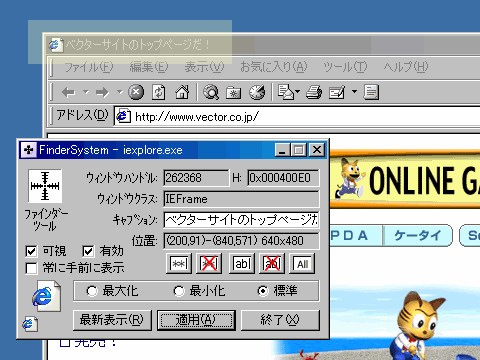Click the 最新表示(R) refresh button
This screenshot has height=360, width=480.
point(112,320)
